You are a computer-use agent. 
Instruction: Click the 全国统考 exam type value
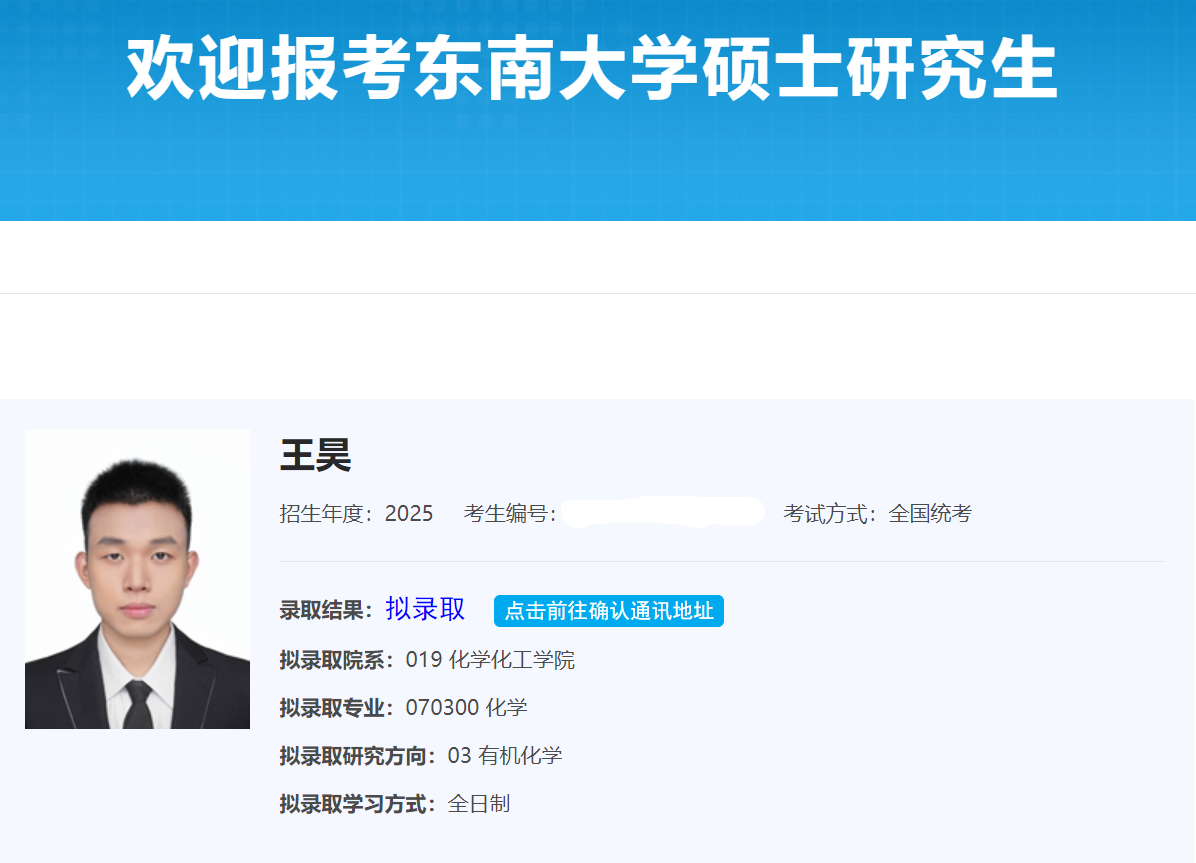pyautogui.click(x=930, y=514)
